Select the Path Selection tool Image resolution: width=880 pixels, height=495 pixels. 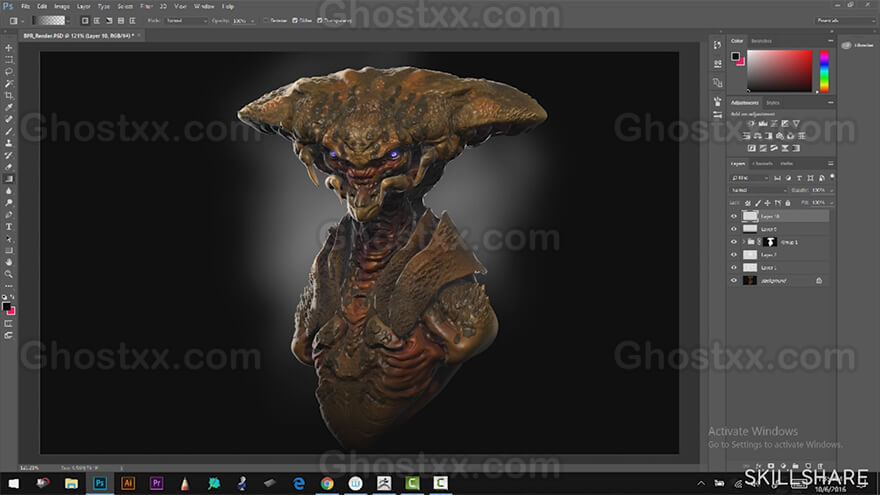[8, 239]
